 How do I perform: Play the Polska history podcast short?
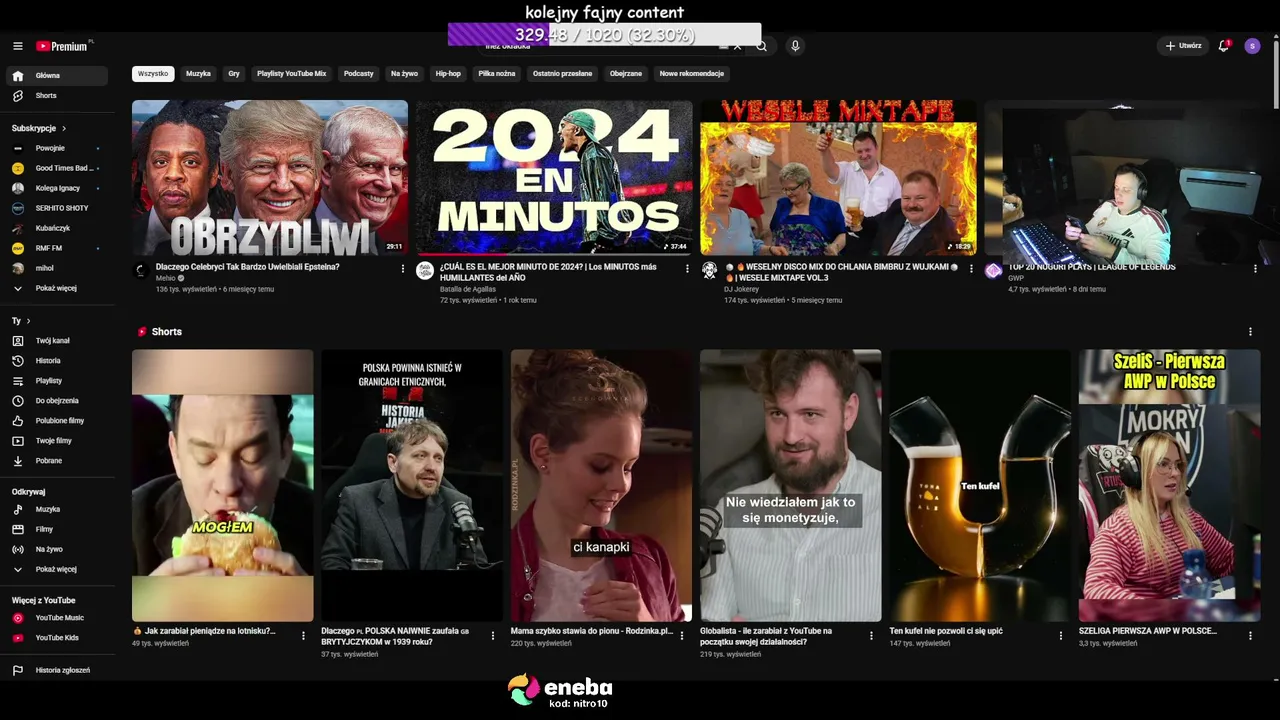412,485
